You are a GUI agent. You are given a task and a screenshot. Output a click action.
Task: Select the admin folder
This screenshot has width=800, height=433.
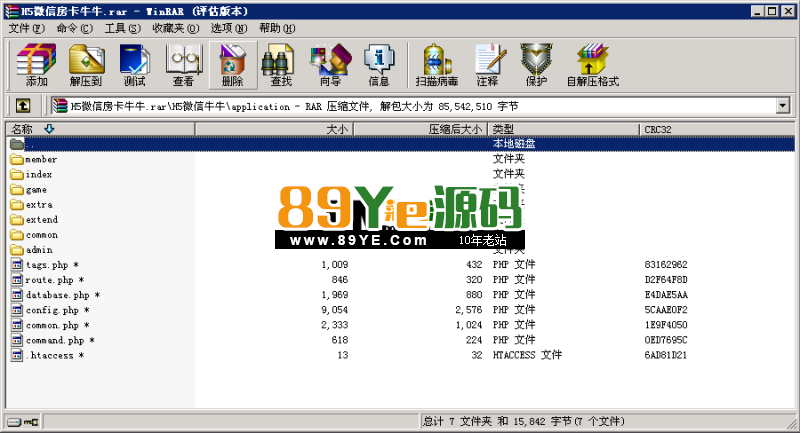tap(41, 250)
